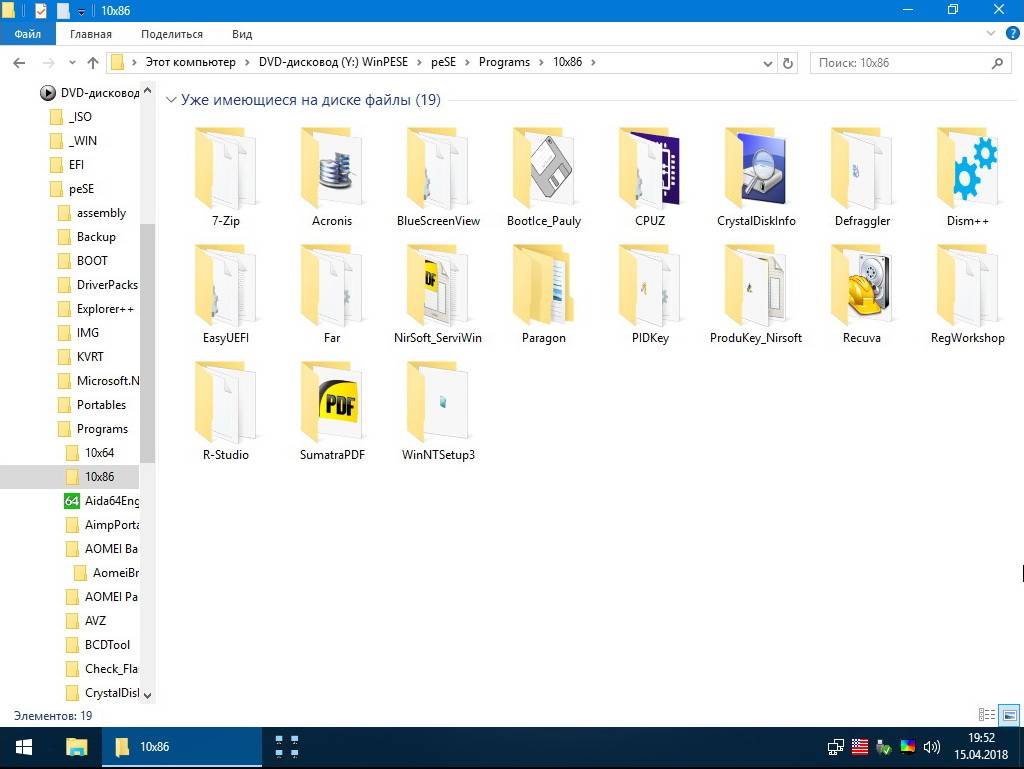
Task: Go back to previous folder
Action: [20, 63]
